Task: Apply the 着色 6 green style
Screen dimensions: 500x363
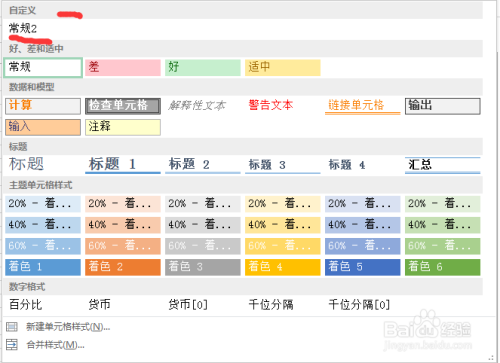Action: pyautogui.click(x=443, y=267)
